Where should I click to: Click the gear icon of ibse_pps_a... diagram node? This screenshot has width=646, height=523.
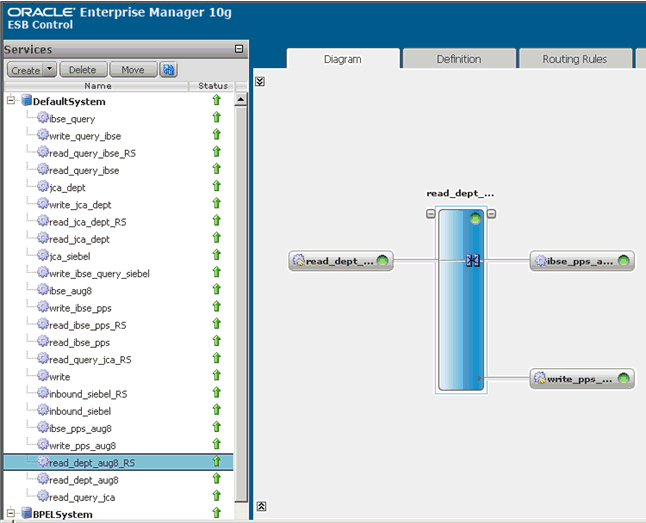point(540,260)
